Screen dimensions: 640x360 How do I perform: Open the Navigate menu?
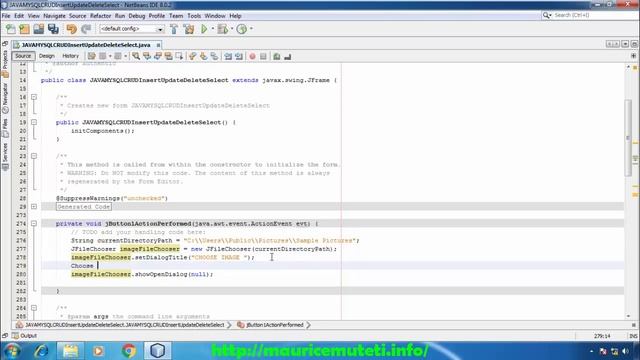pos(54,16)
